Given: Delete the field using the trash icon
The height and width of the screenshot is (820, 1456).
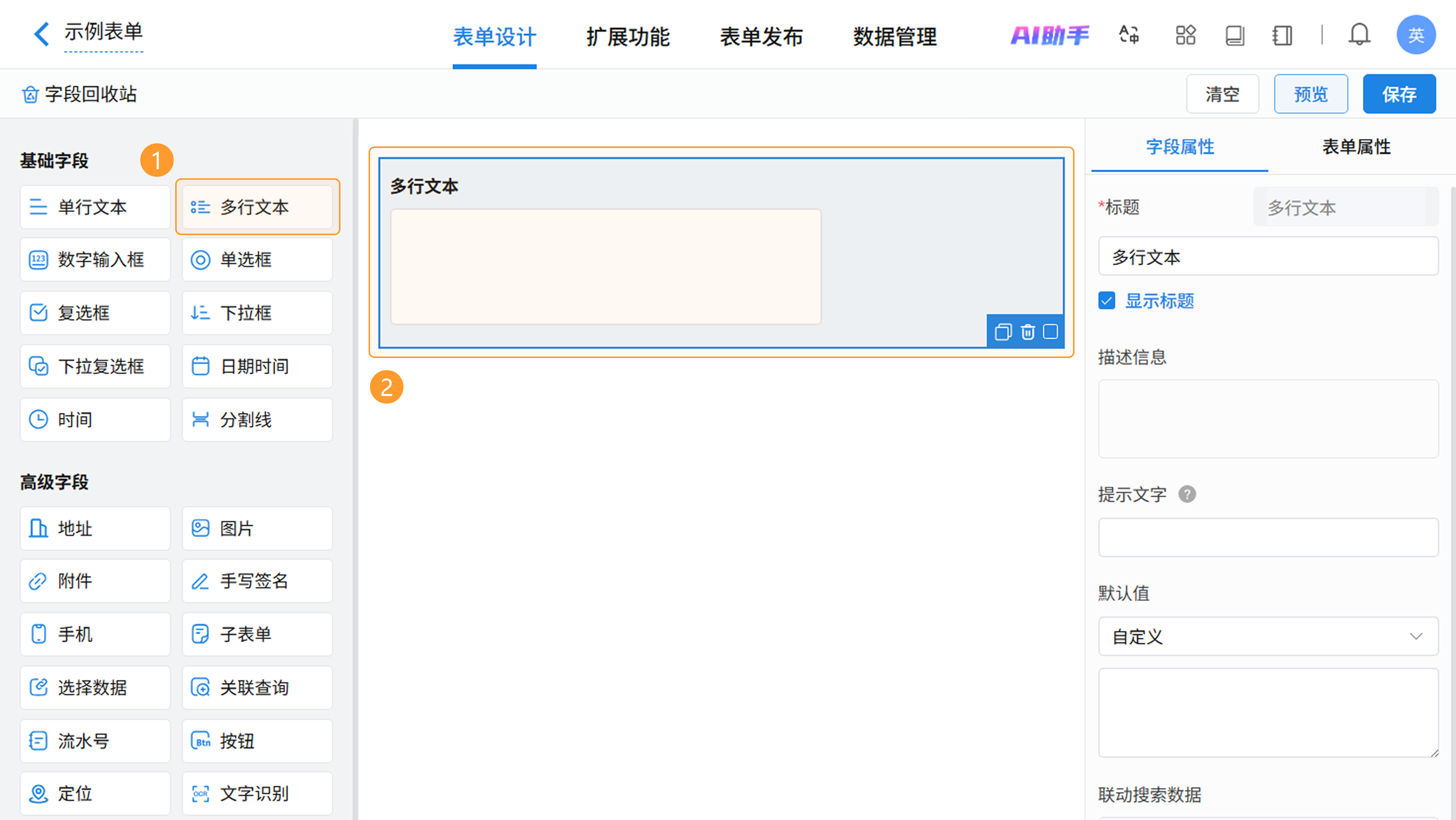Looking at the screenshot, I should (x=1028, y=332).
